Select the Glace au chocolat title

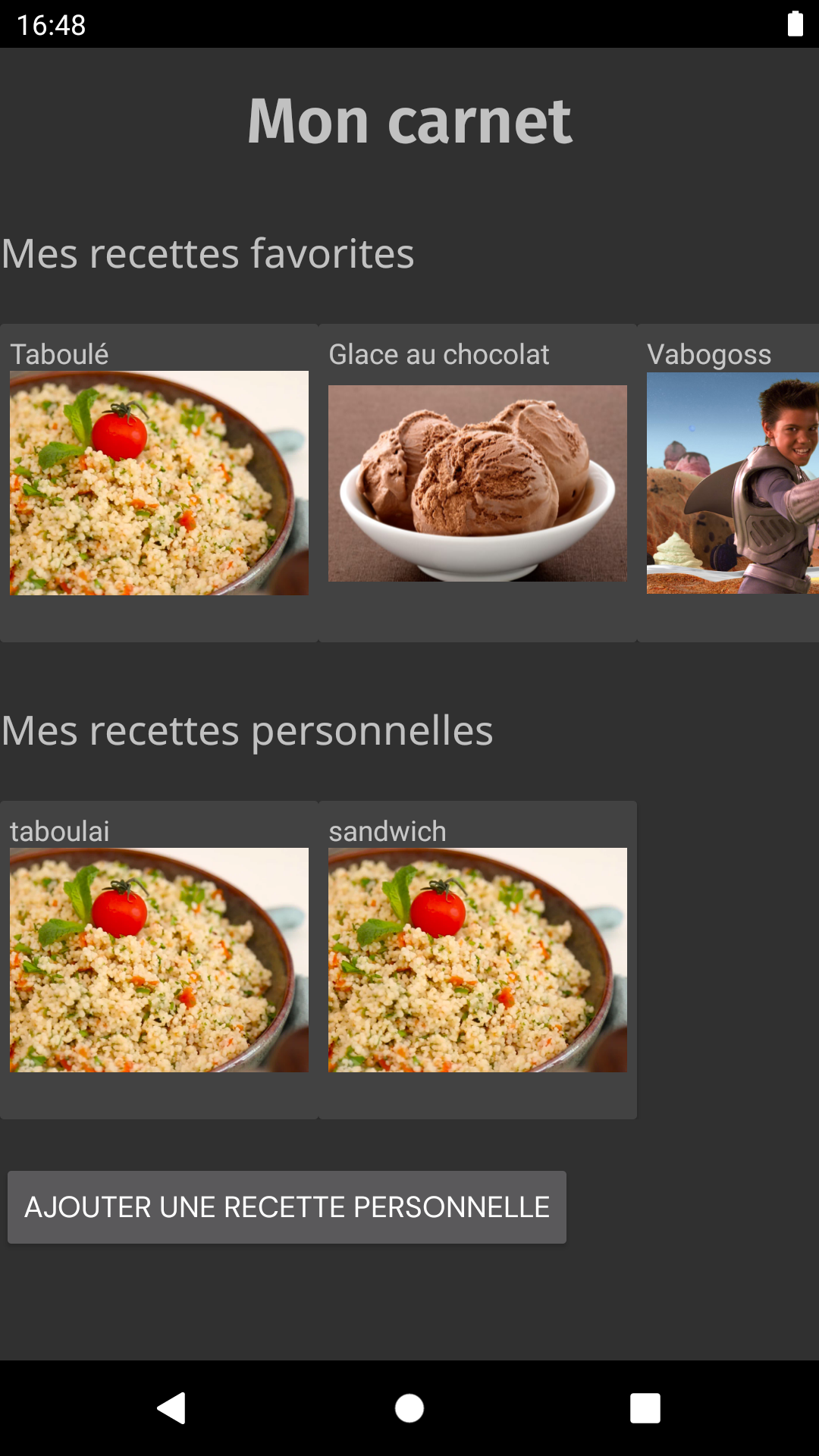tap(439, 354)
